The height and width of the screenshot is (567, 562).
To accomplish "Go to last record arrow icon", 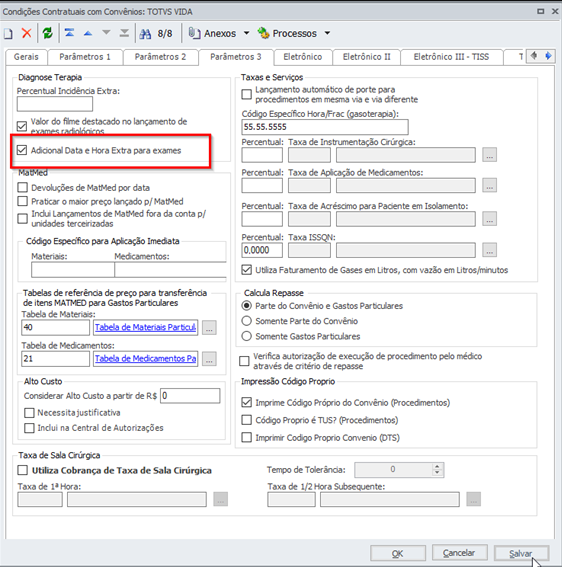I will (124, 33).
